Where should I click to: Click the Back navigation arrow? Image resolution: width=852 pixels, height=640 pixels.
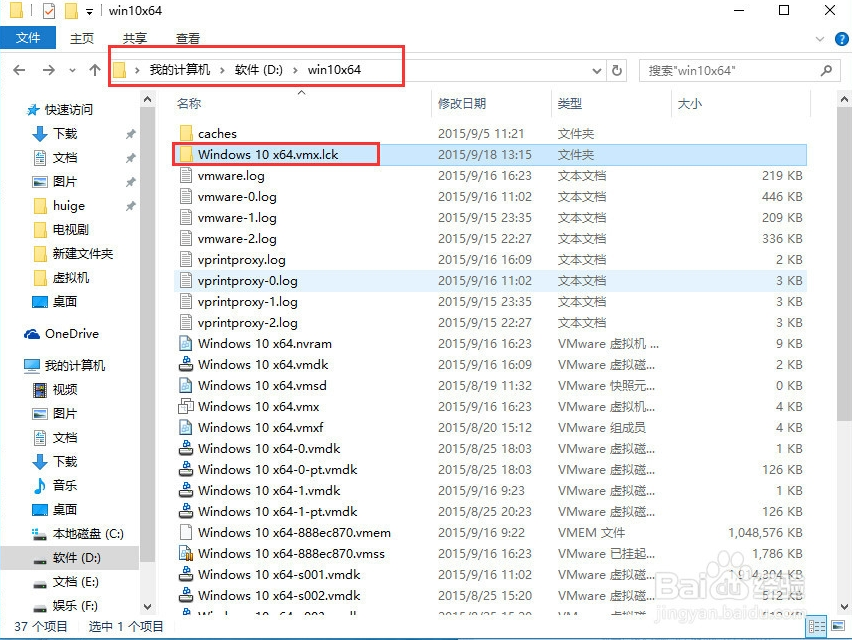click(x=19, y=70)
